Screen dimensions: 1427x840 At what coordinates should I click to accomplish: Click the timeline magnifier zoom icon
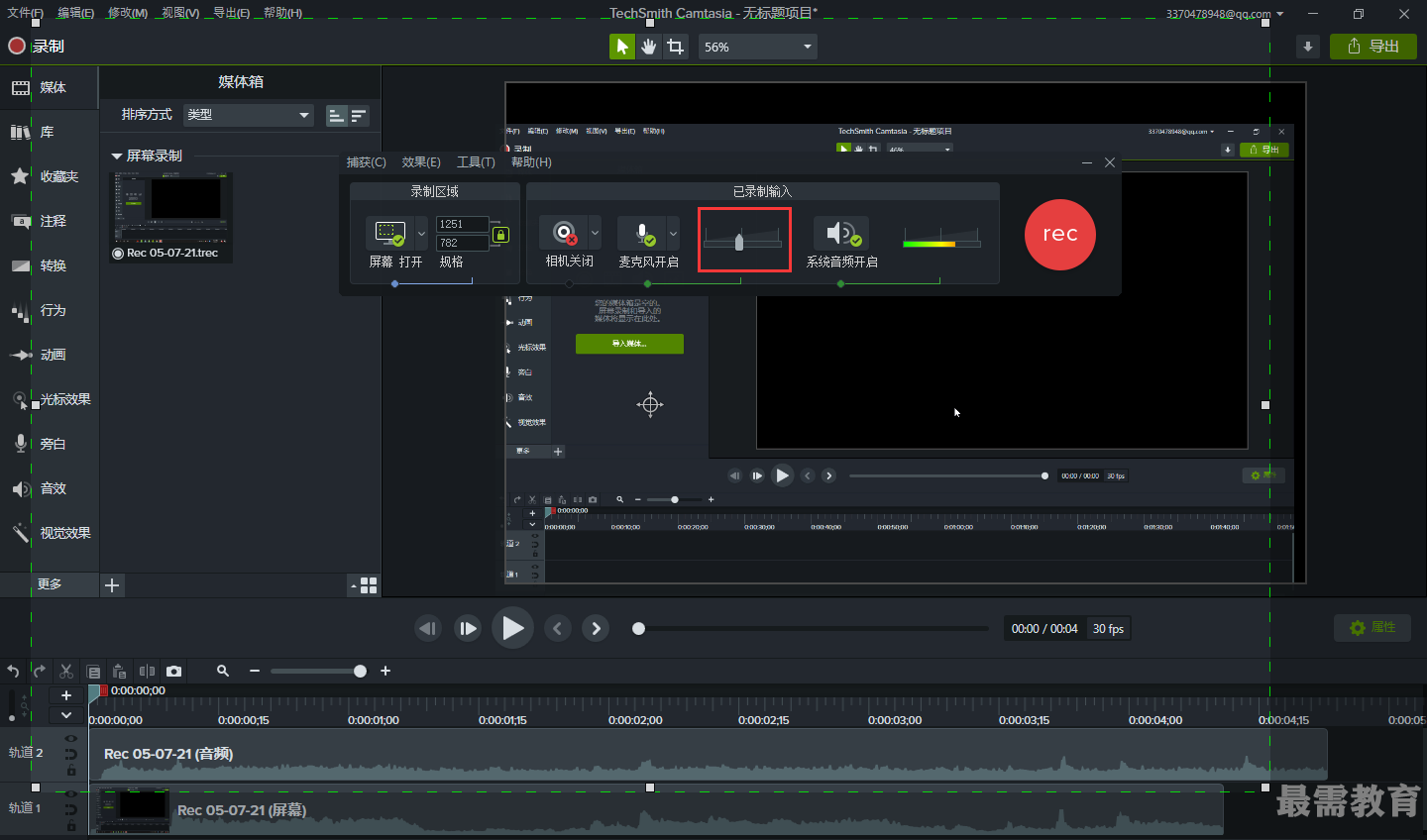point(223,671)
